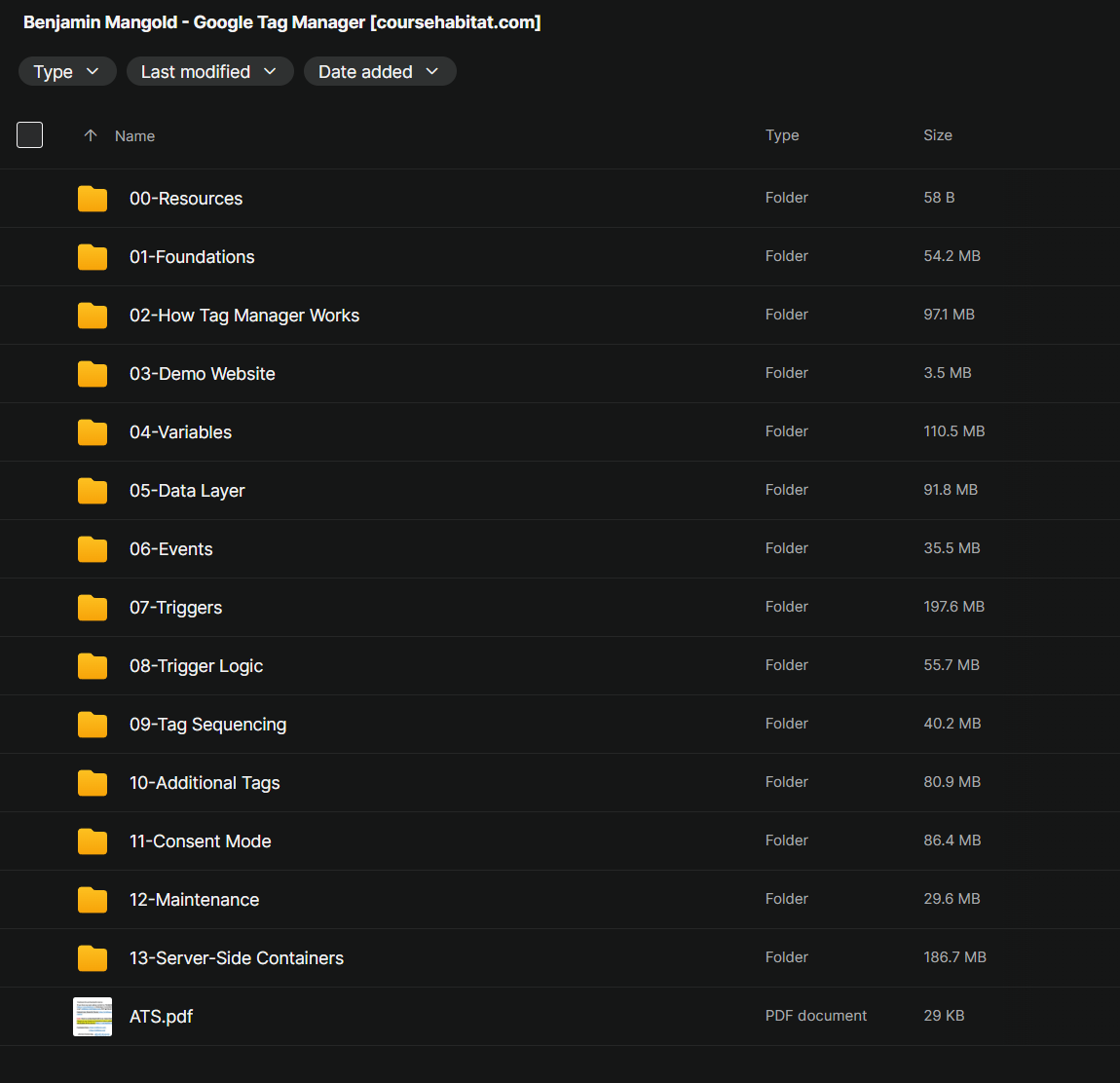Open the 01-Foundations folder name
The width and height of the screenshot is (1120, 1083).
point(192,257)
